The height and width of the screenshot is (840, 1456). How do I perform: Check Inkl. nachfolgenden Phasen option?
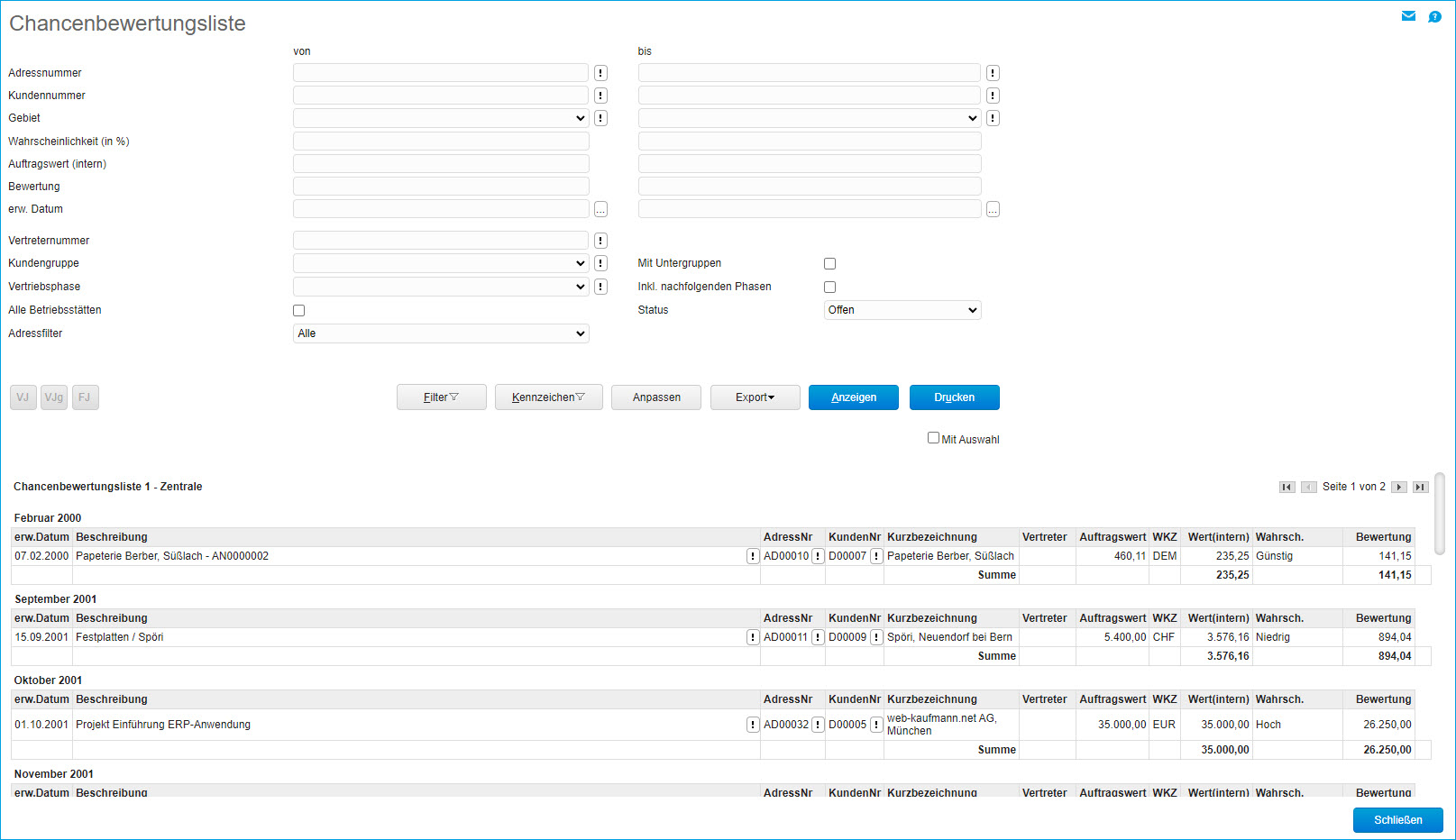[x=829, y=288]
